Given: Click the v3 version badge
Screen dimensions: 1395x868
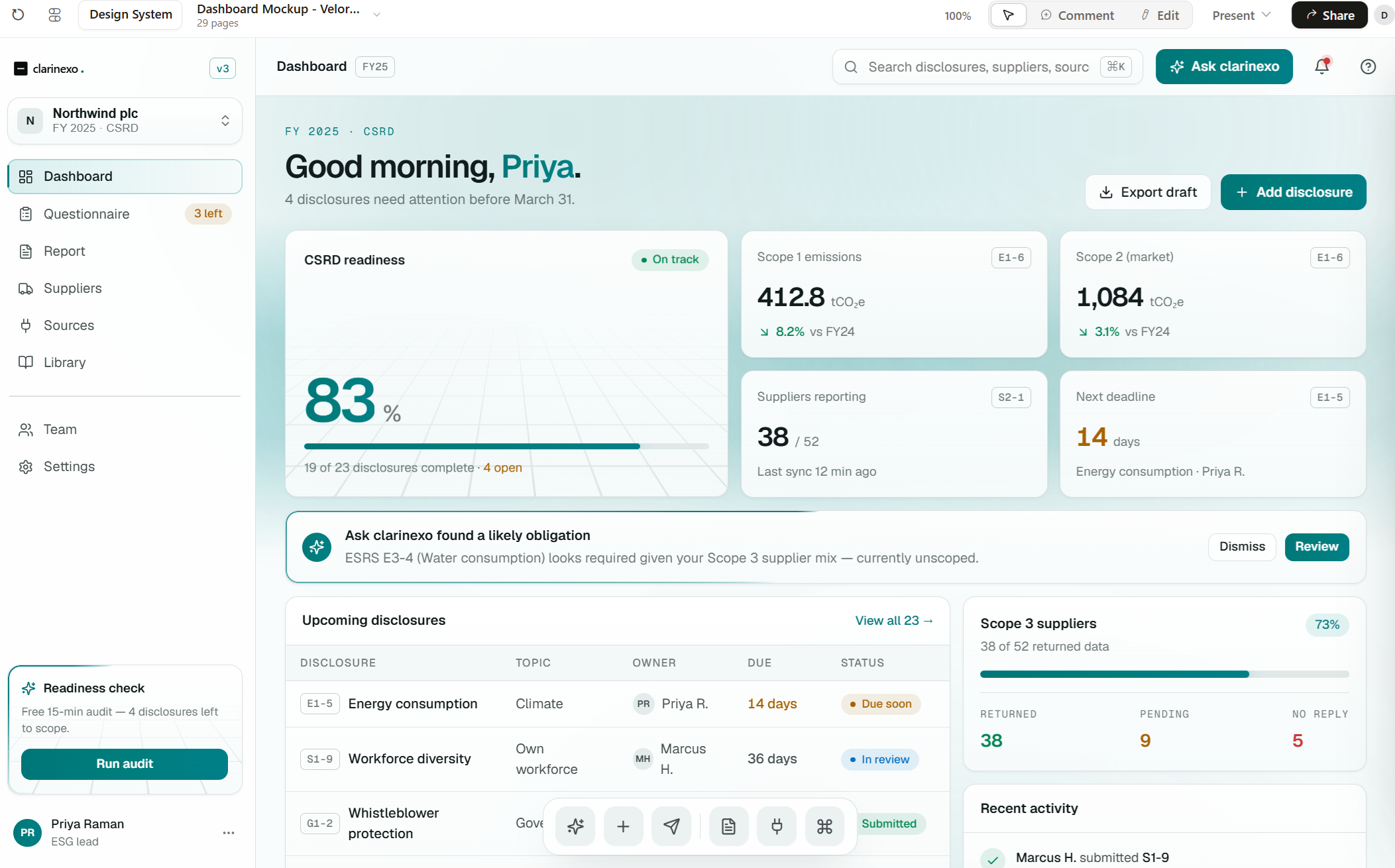Looking at the screenshot, I should pos(223,68).
